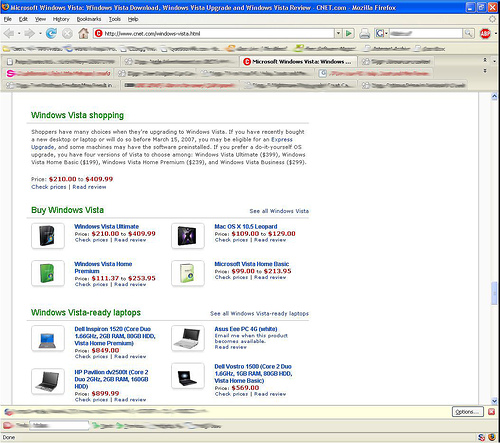Click the Stop loading icon
This screenshot has width=500, height=443.
click(67, 33)
